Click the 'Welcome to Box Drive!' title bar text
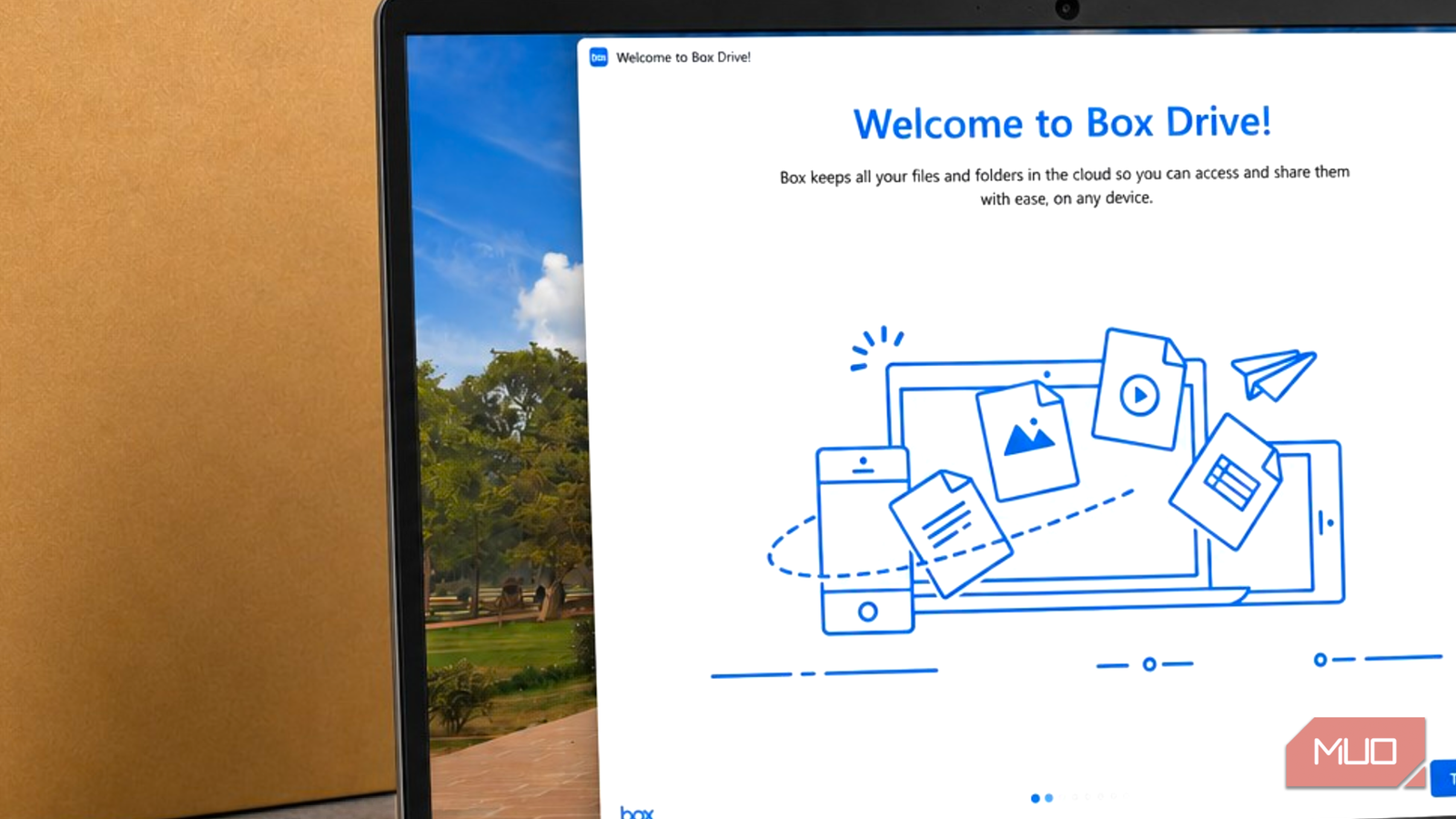This screenshot has width=1456, height=819. [x=683, y=57]
